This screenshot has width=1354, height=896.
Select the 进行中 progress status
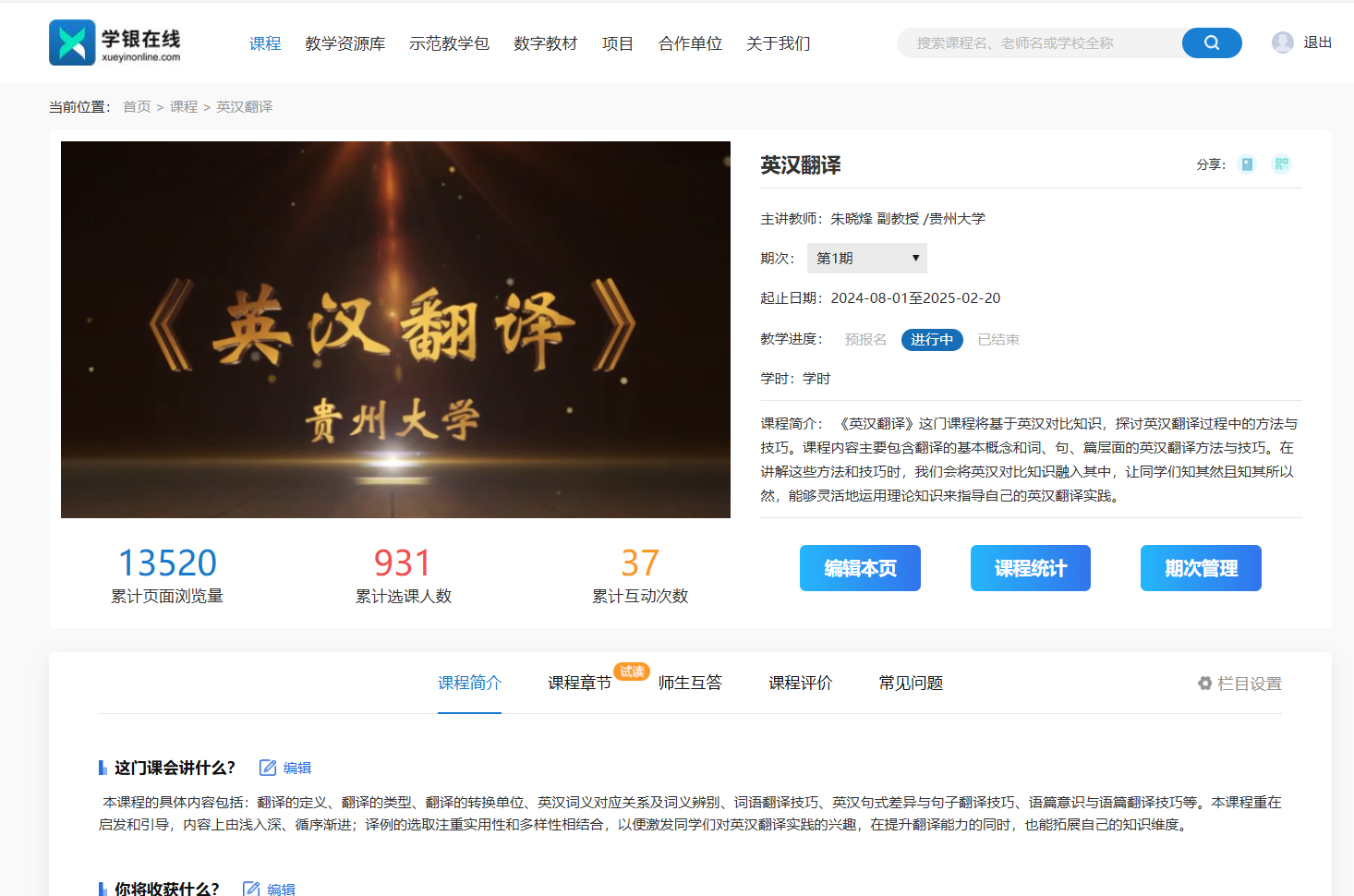(931, 340)
